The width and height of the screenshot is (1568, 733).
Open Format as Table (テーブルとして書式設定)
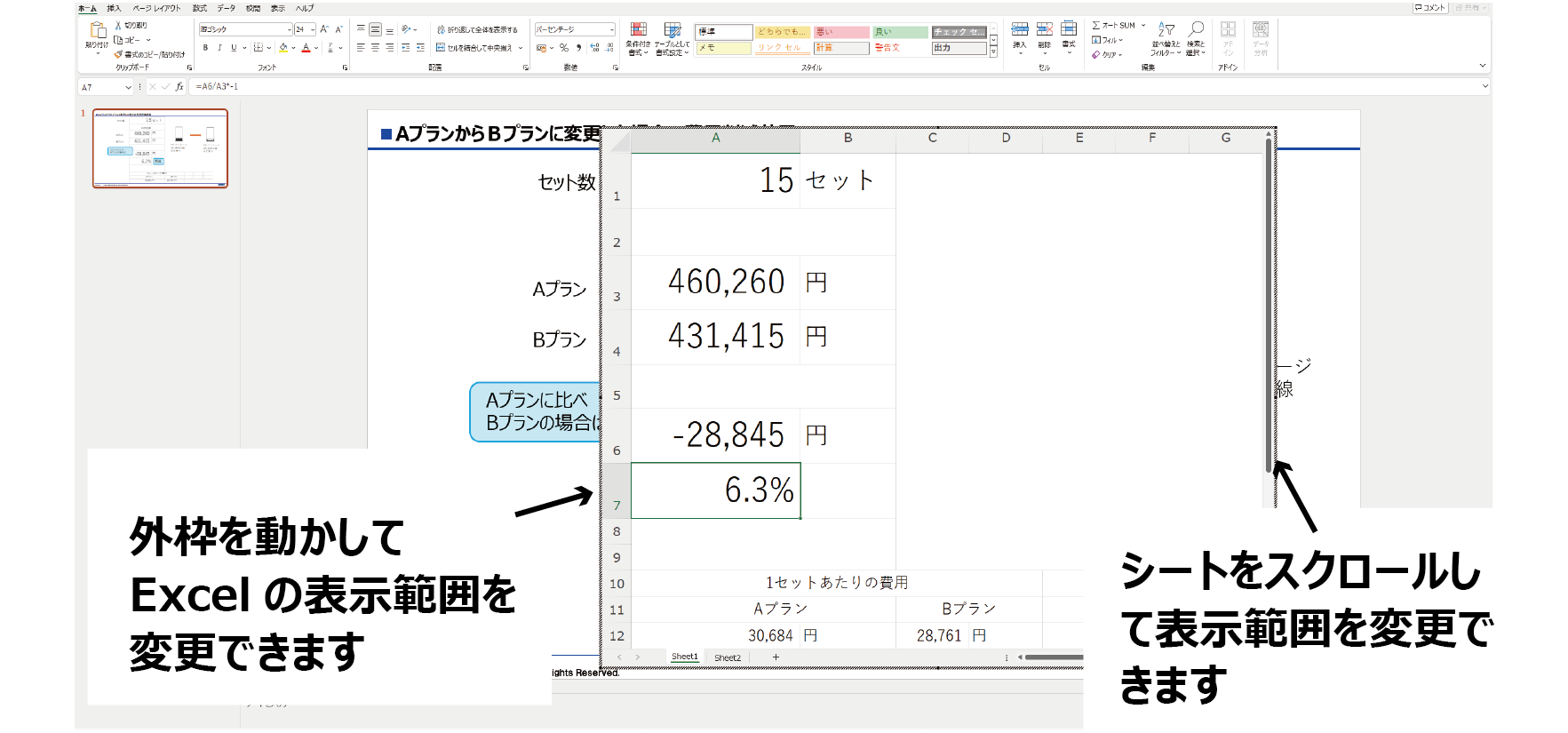pos(673,39)
